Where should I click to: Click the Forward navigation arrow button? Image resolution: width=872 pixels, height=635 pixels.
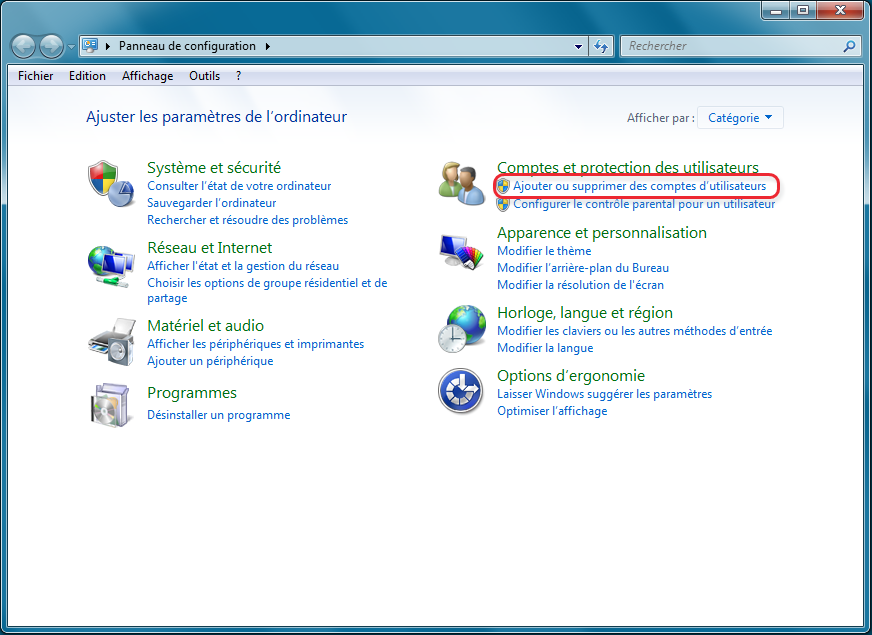pos(52,46)
